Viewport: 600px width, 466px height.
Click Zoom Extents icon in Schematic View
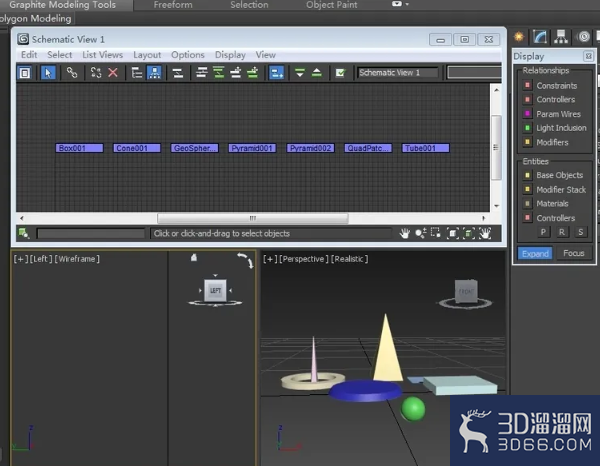coord(453,233)
